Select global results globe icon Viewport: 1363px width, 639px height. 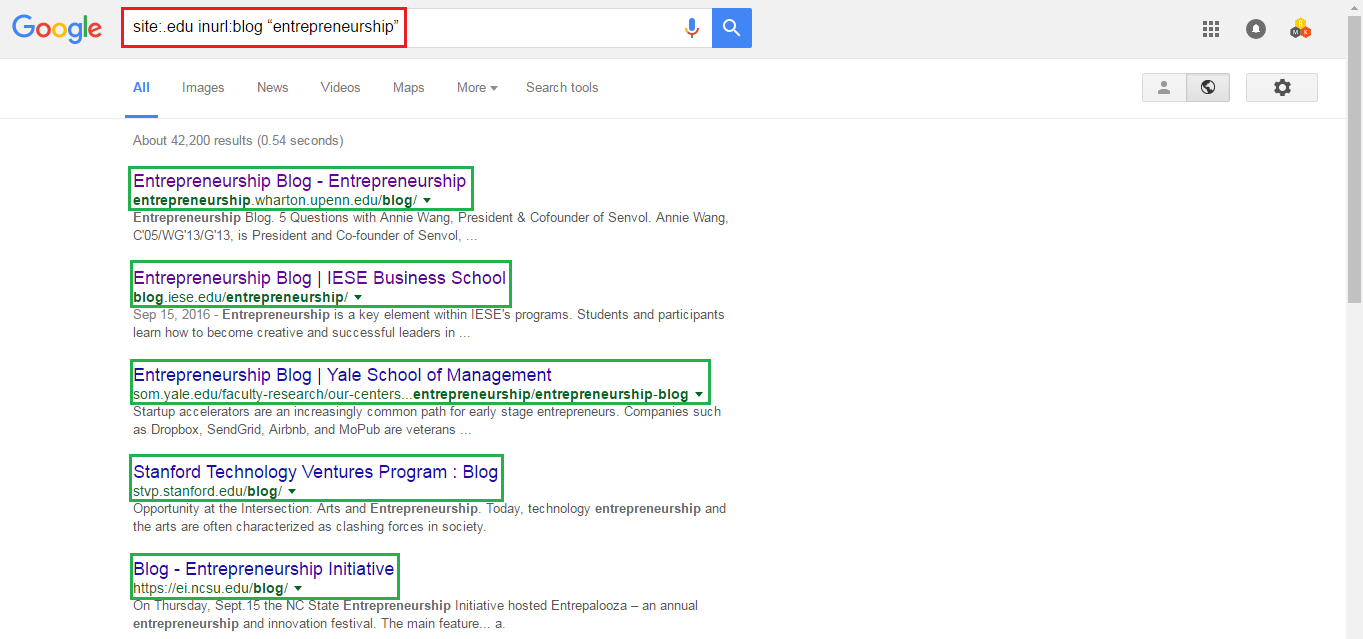click(x=1208, y=87)
